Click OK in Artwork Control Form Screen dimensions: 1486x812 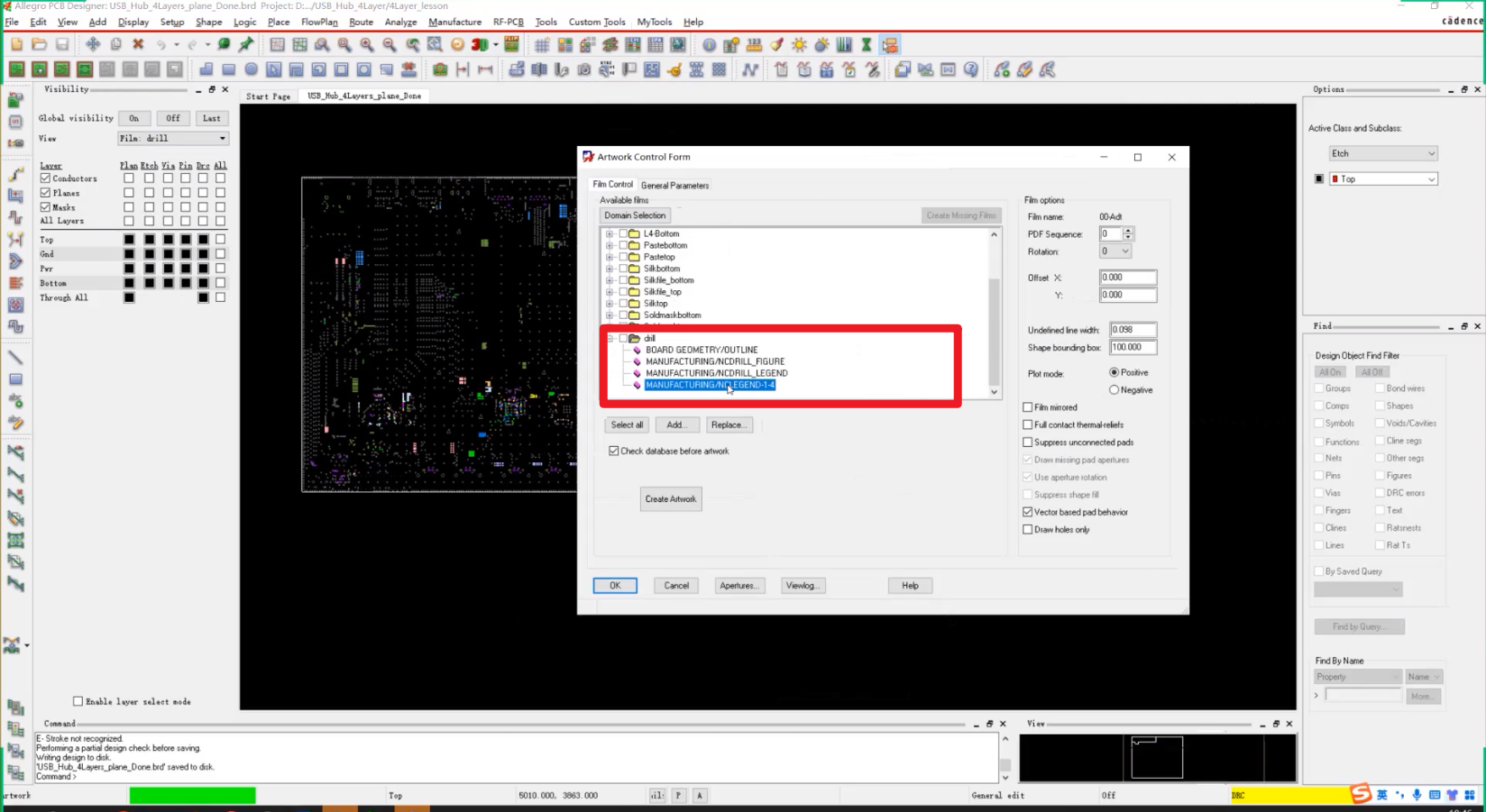[x=615, y=586]
